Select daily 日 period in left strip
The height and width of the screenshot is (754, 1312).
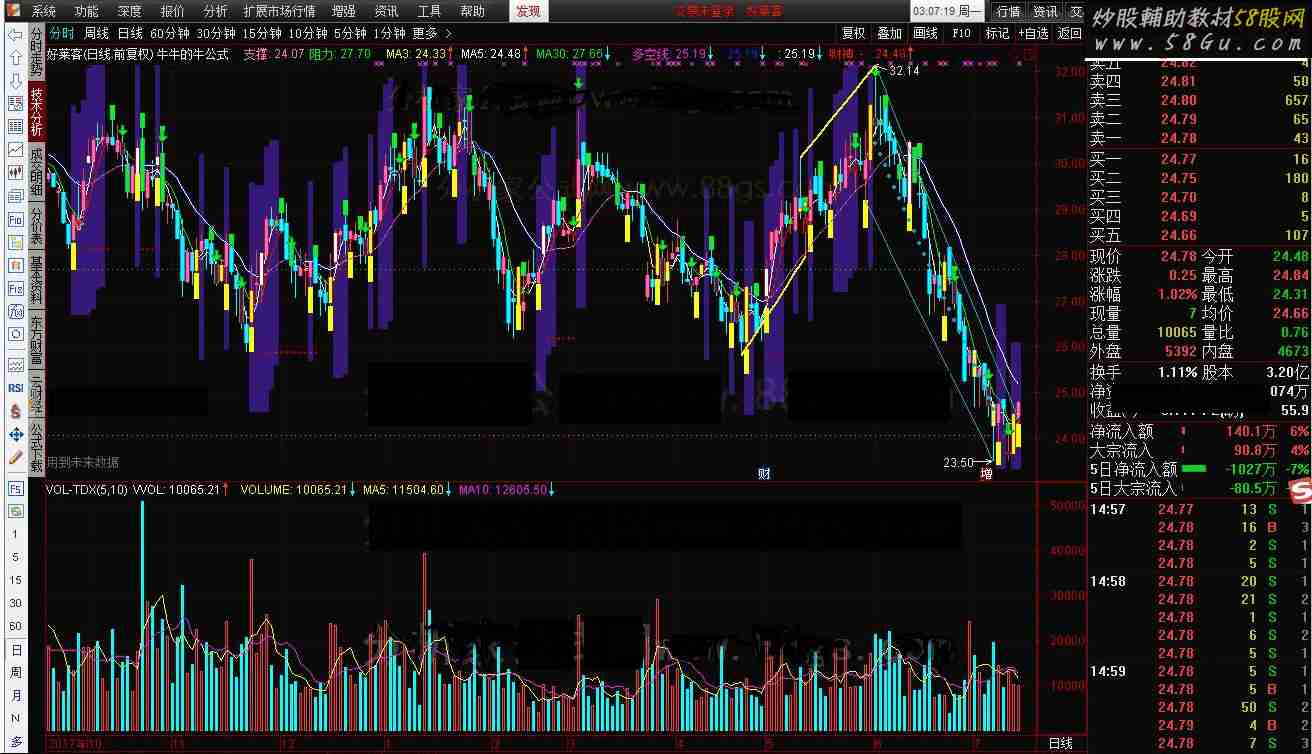click(x=15, y=650)
